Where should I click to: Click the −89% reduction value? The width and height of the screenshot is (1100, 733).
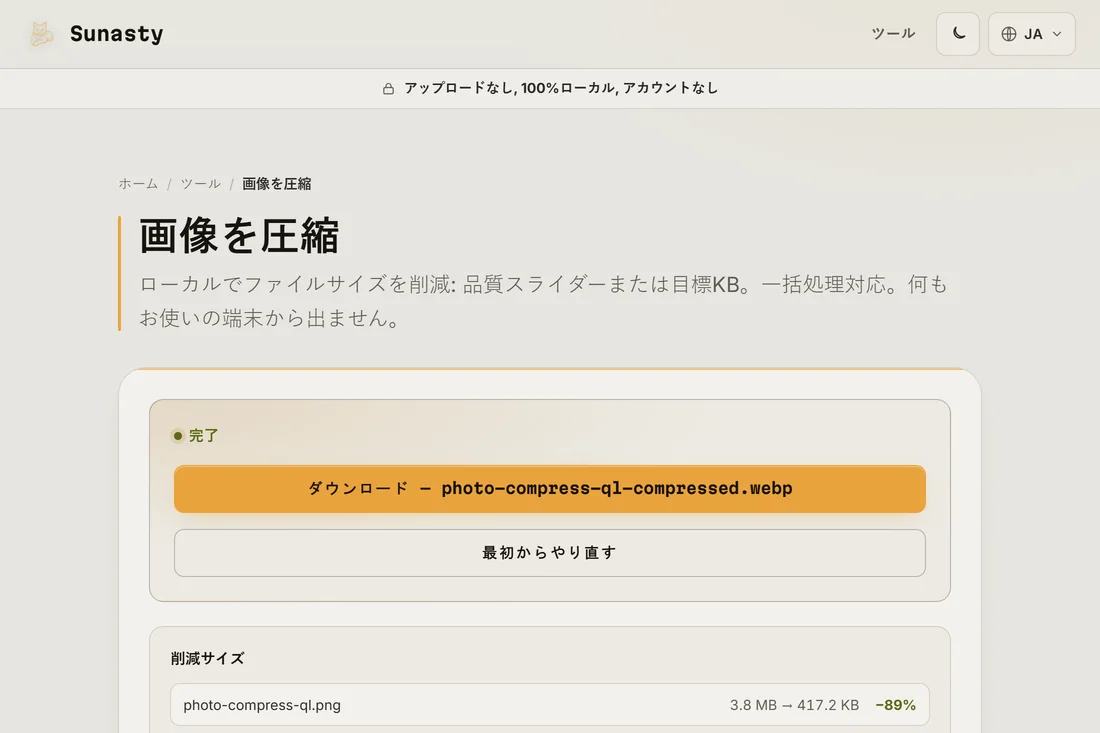[x=895, y=705]
